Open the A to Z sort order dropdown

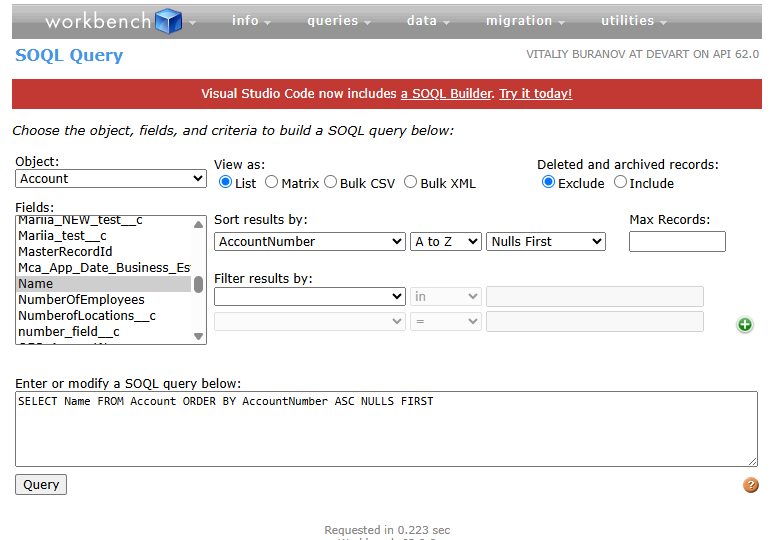pyautogui.click(x=446, y=242)
